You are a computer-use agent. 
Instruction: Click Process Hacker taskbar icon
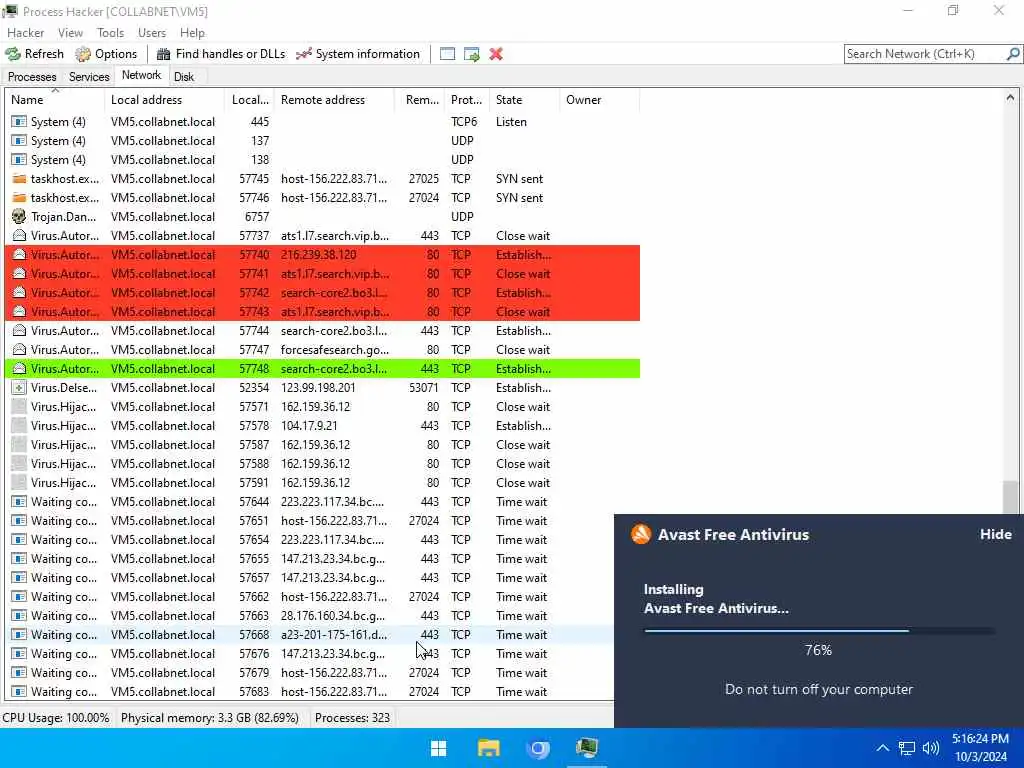[586, 748]
